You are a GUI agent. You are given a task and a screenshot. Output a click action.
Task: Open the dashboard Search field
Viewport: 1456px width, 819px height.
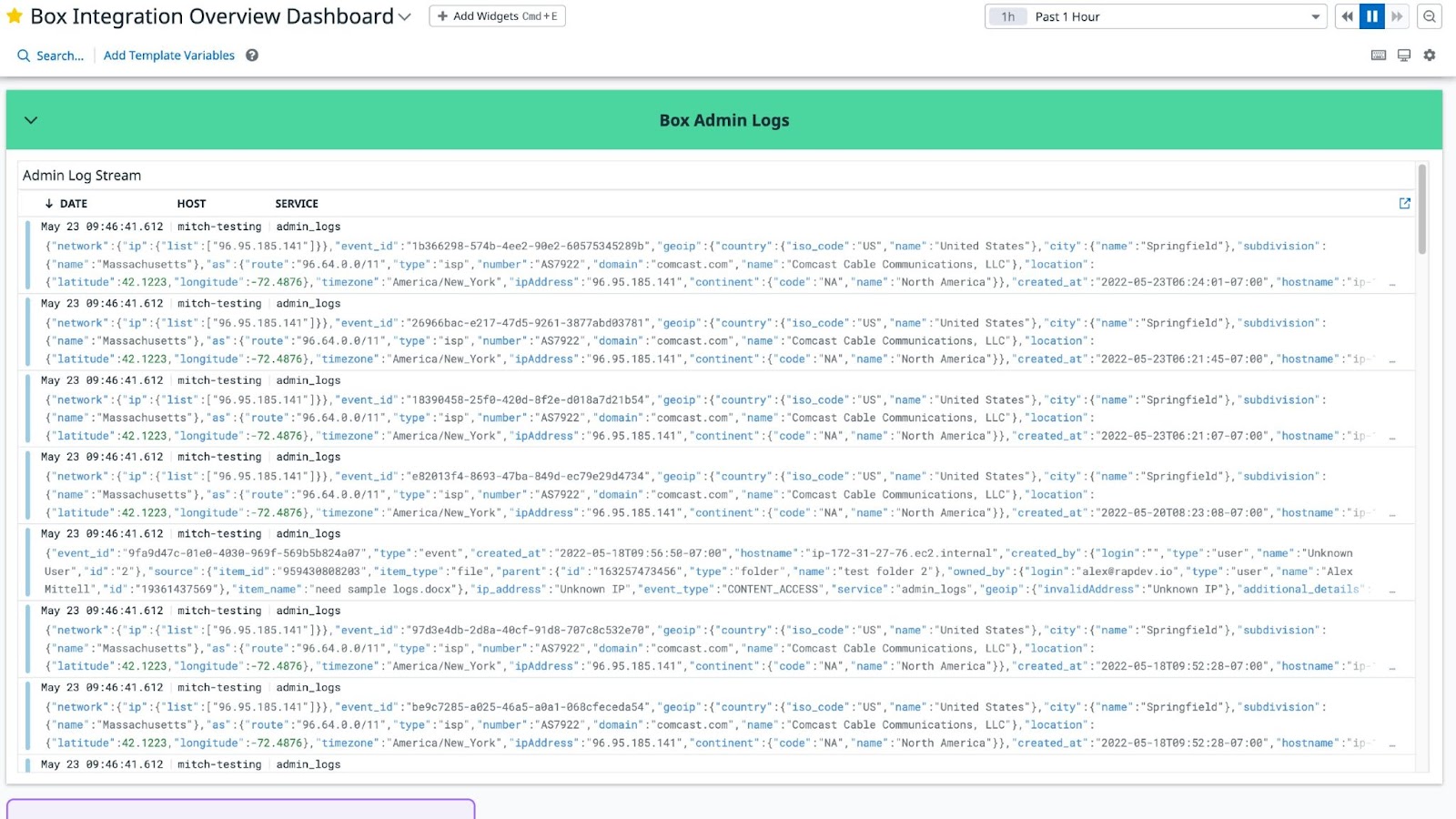click(51, 56)
